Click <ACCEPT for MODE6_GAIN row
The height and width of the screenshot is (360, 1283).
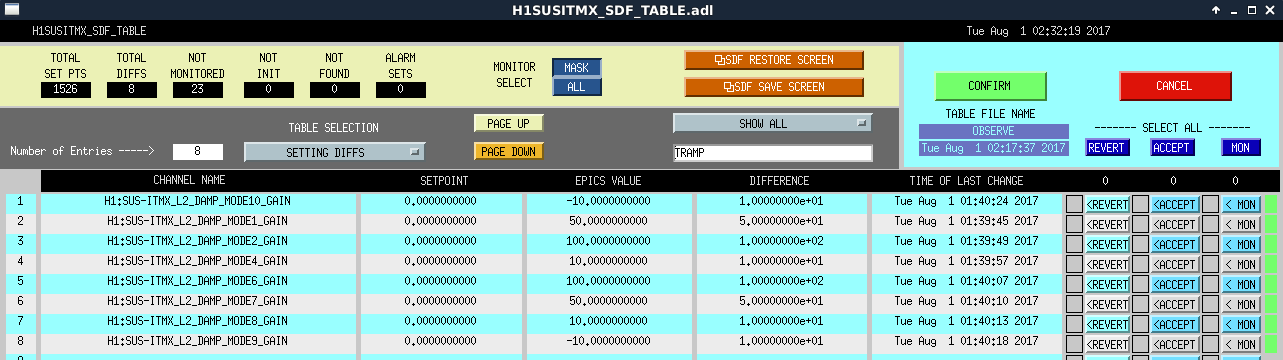(1176, 284)
